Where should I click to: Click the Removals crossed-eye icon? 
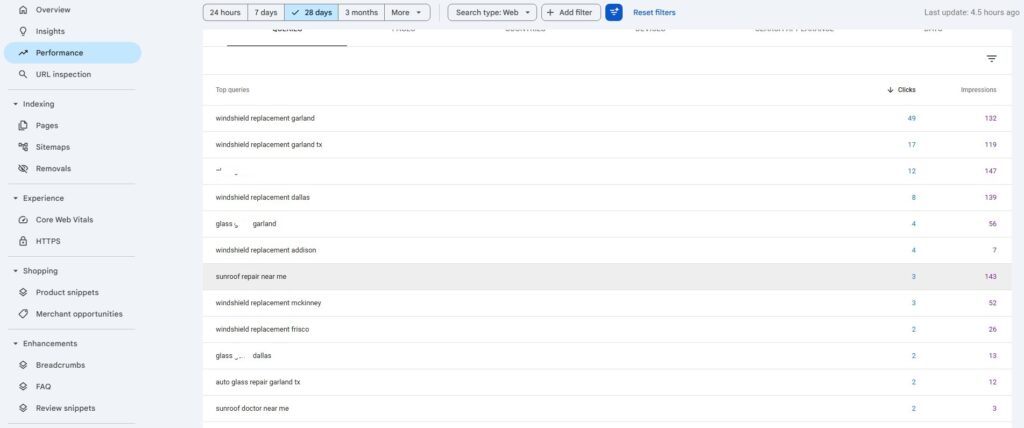click(23, 168)
